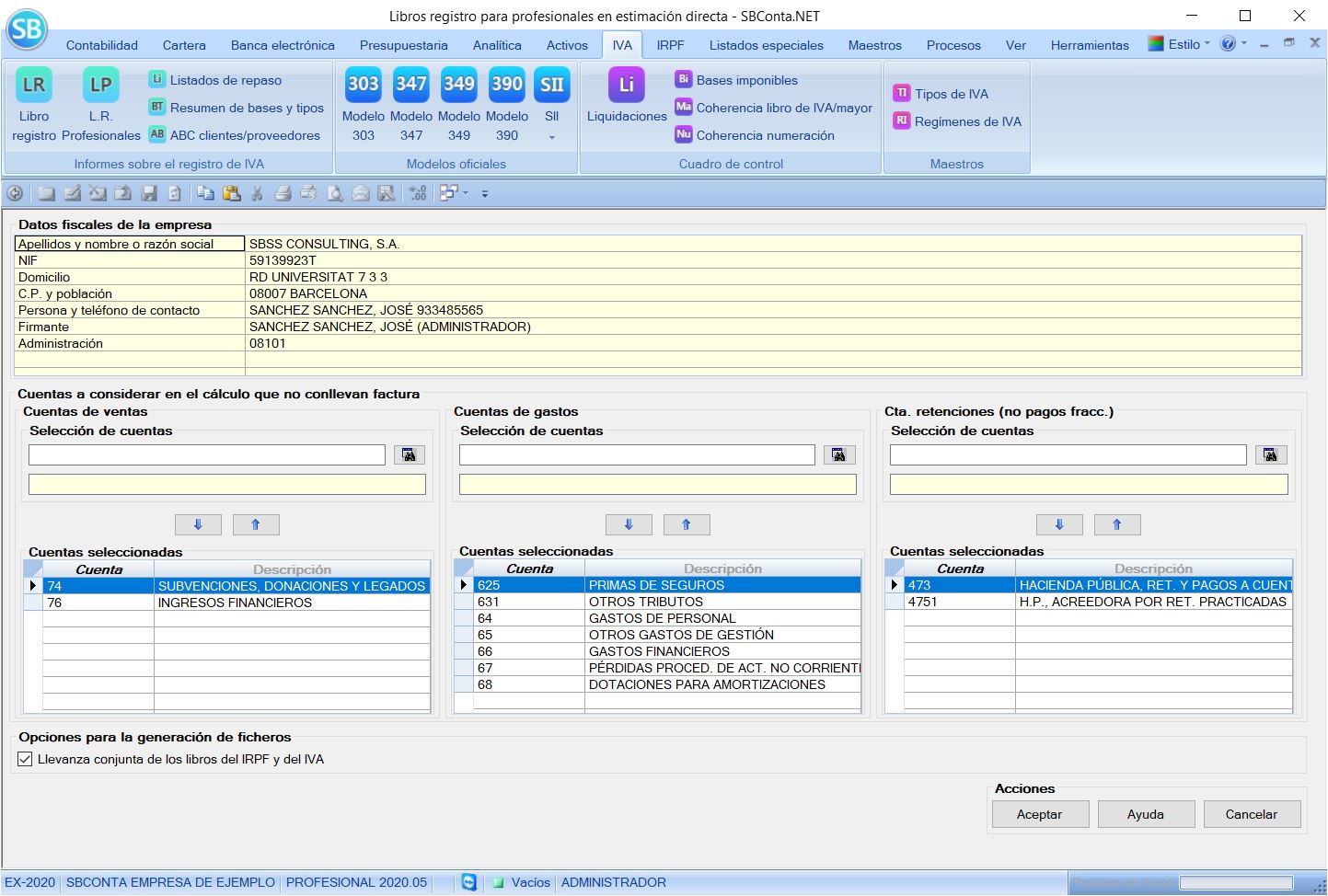Open the Estilo dropdown
The image size is (1328, 896).
pos(1185,44)
